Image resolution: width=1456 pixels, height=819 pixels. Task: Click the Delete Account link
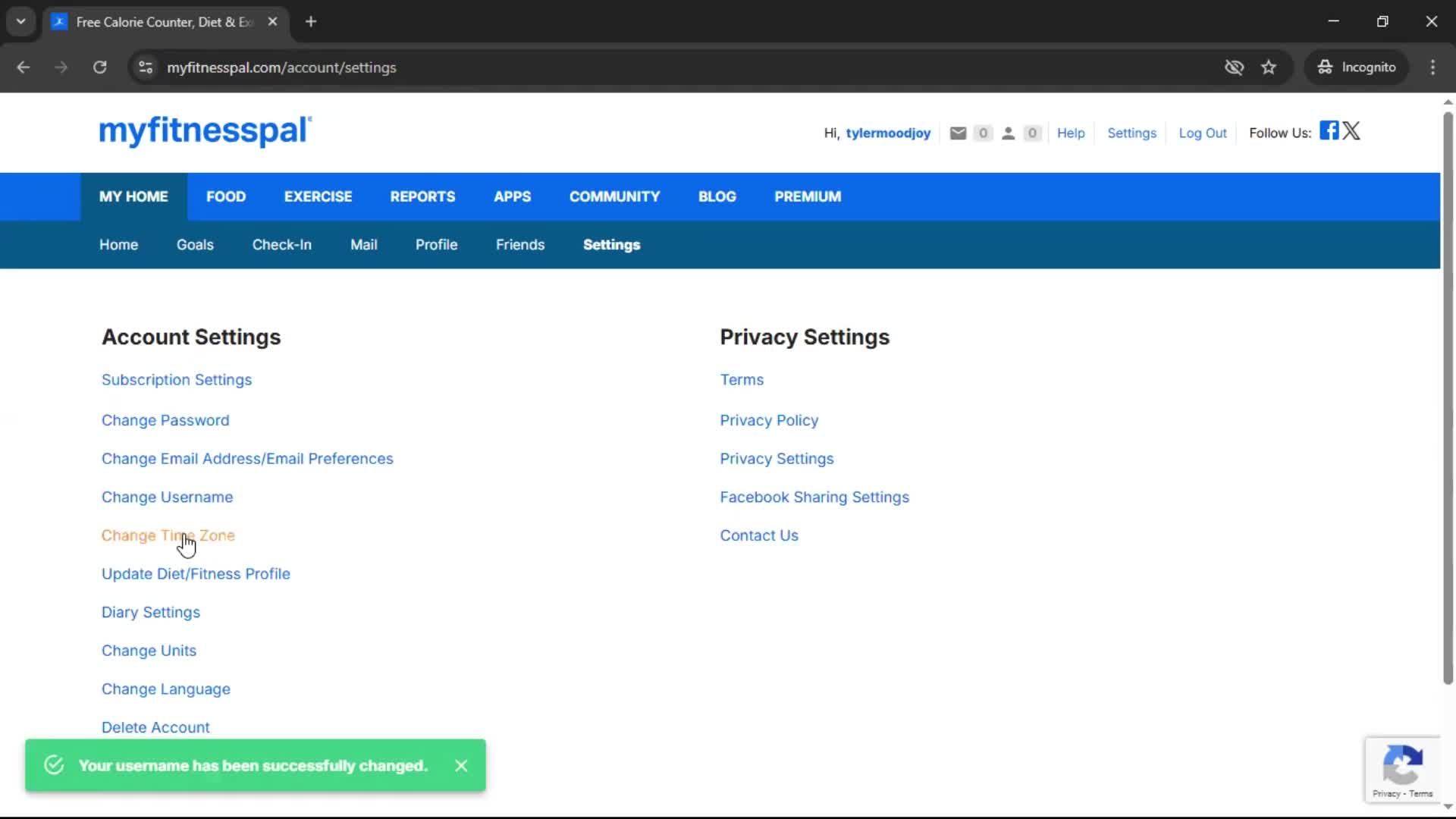pos(155,728)
